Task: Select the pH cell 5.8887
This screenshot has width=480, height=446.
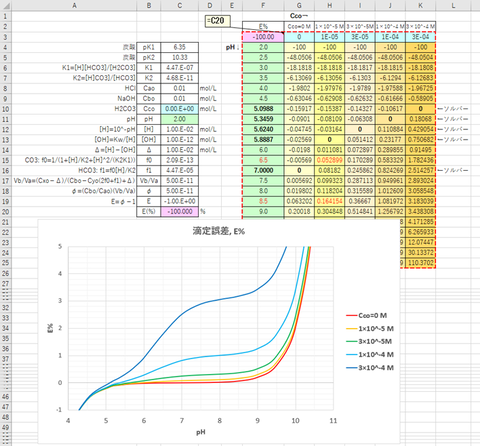Action: 263,140
